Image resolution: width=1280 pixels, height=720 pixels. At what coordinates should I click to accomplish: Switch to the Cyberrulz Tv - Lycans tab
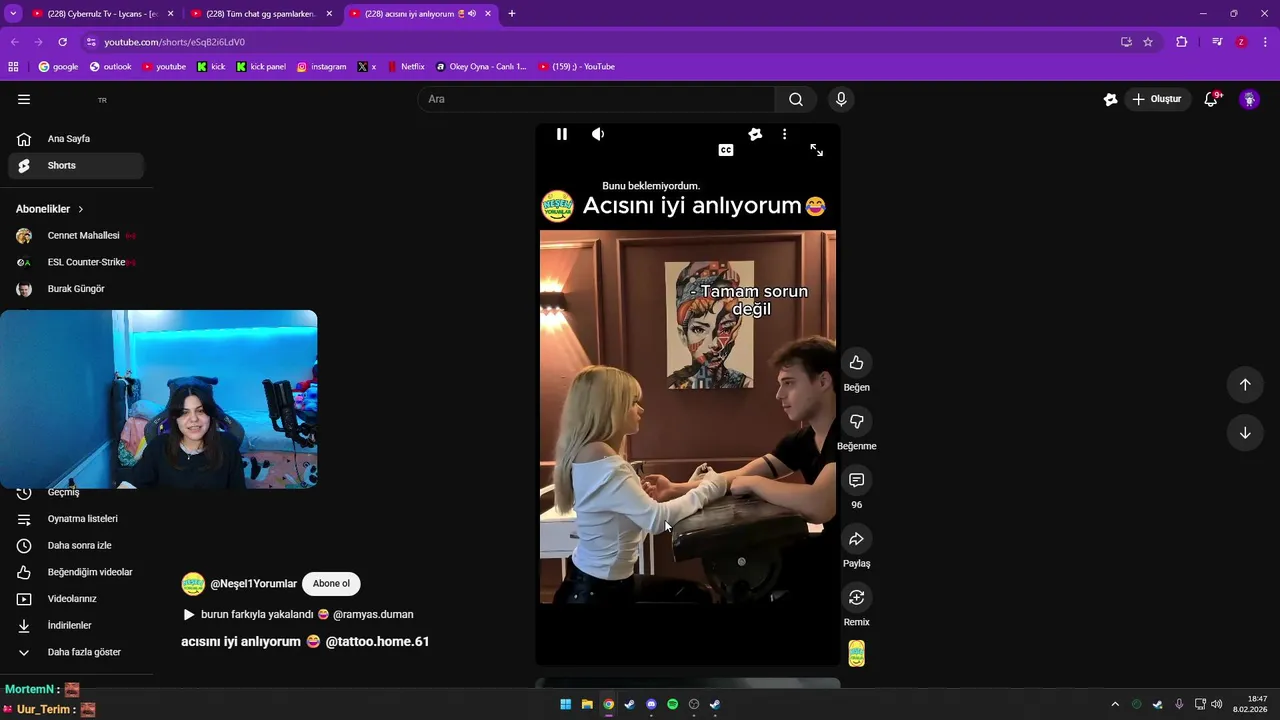point(102,14)
